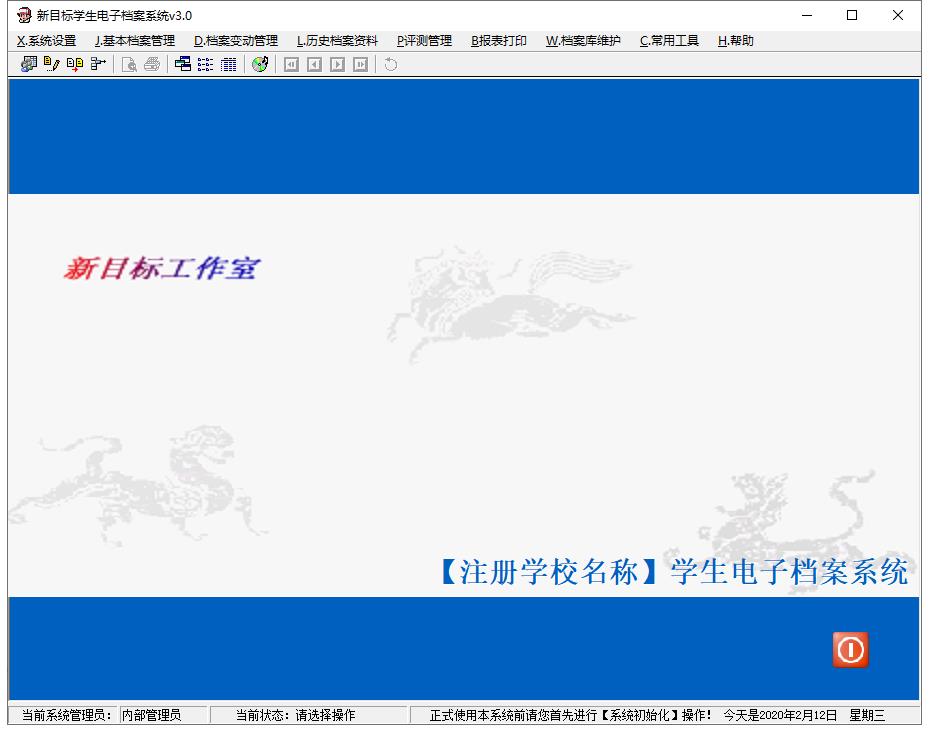Click the print preview magnifier icon
Viewport: 929px width, 732px height.
click(129, 64)
